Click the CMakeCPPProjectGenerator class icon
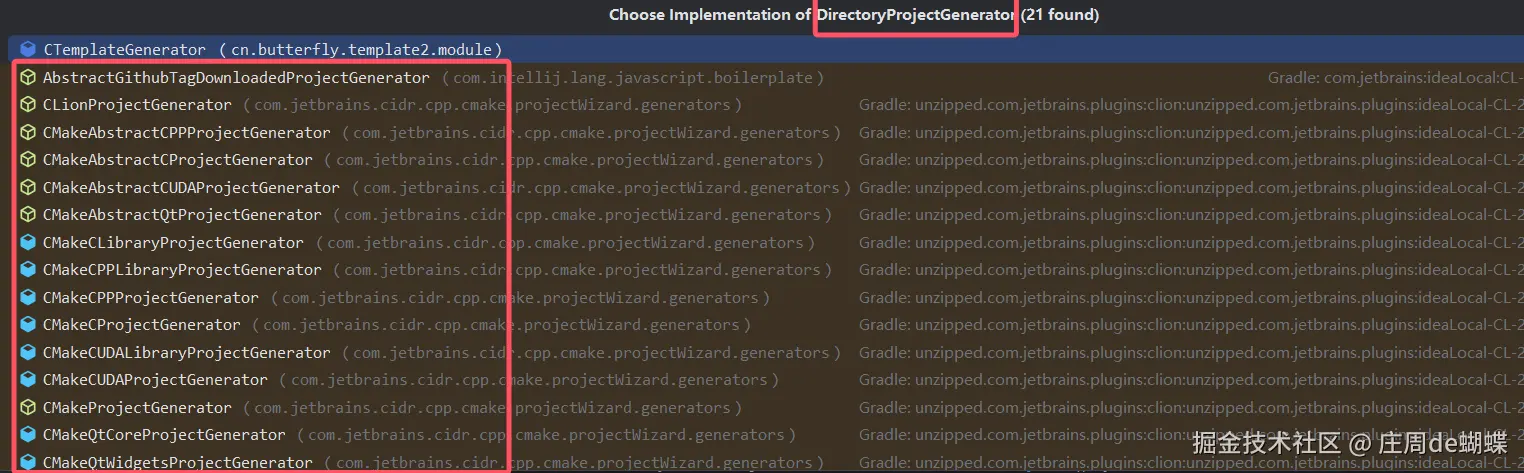 pos(27,297)
